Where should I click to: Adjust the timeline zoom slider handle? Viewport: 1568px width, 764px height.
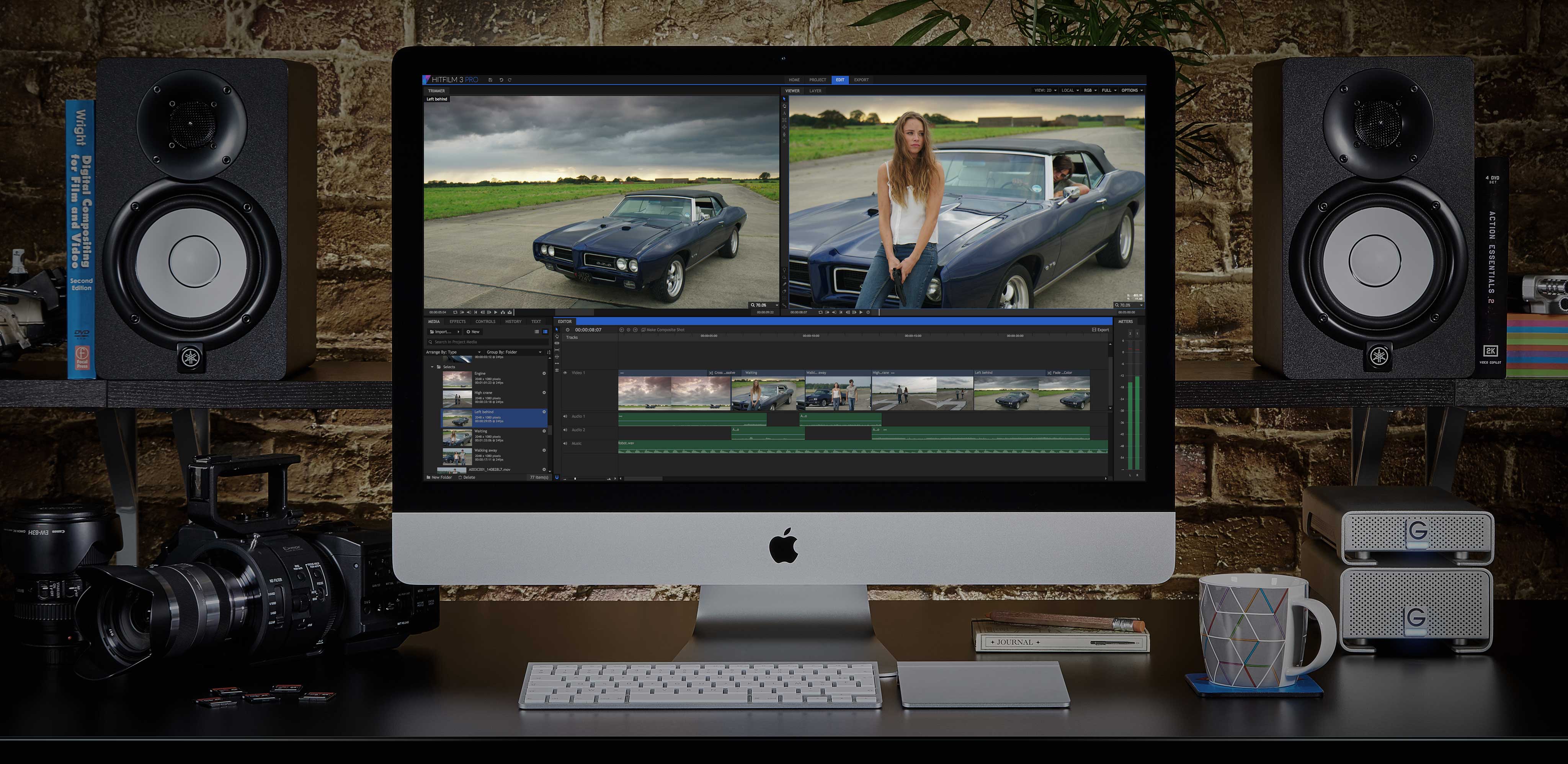point(575,478)
